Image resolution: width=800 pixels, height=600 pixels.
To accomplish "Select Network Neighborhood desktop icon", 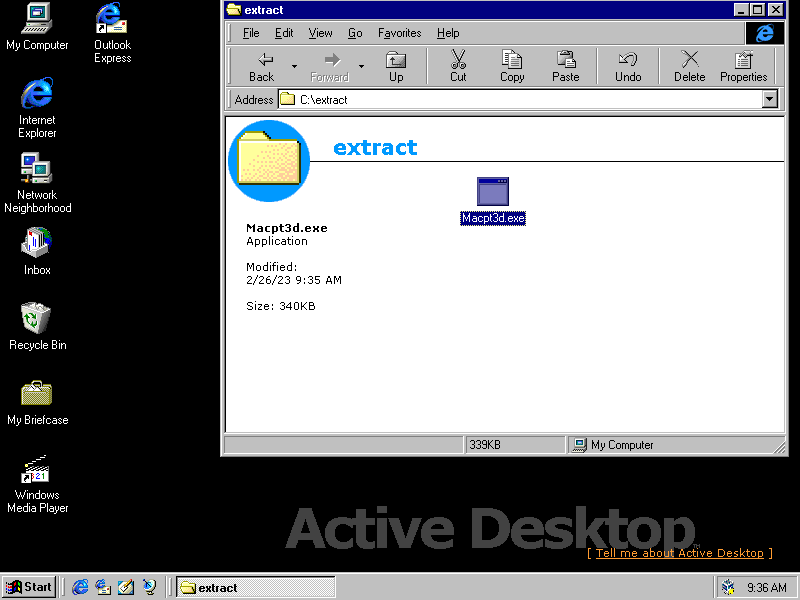I will 37,183.
